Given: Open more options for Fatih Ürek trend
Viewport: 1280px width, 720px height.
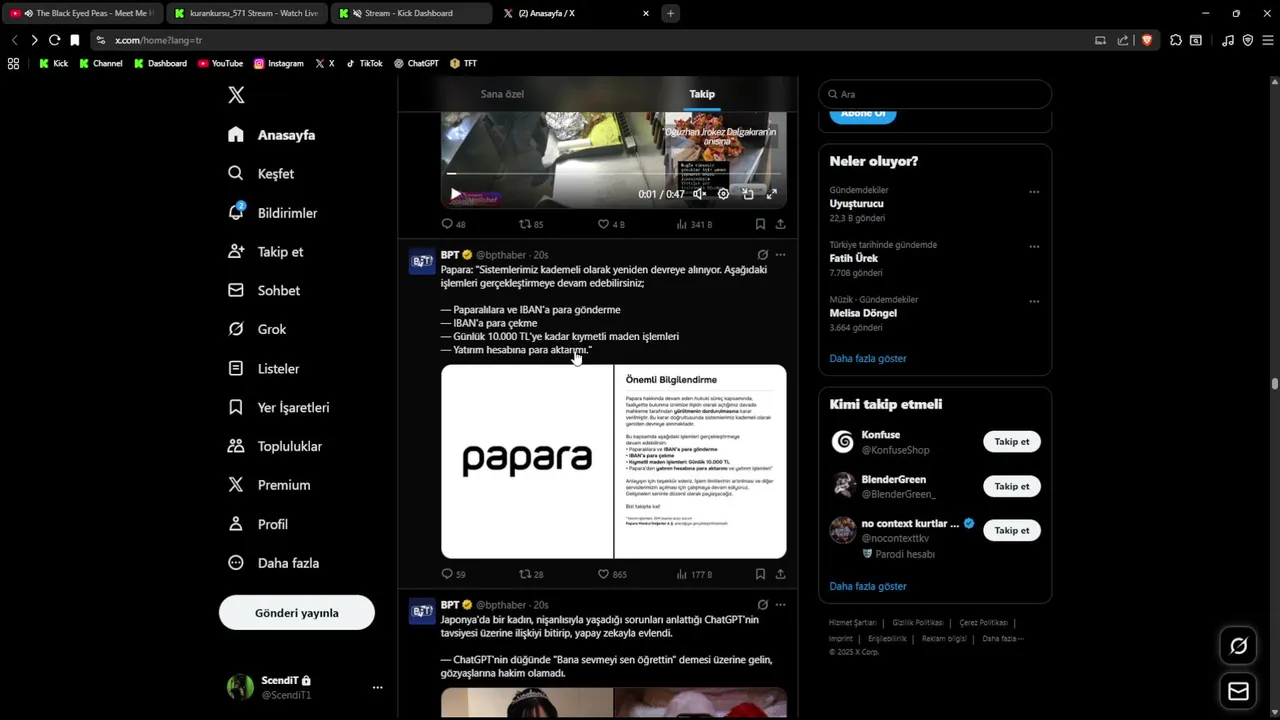Looking at the screenshot, I should click(x=1034, y=246).
